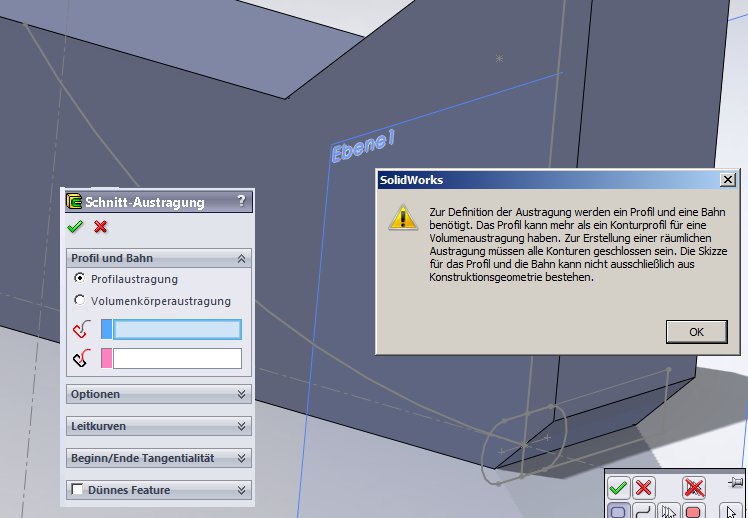
Task: Click the Optionen header label
Action: [x=95, y=394]
